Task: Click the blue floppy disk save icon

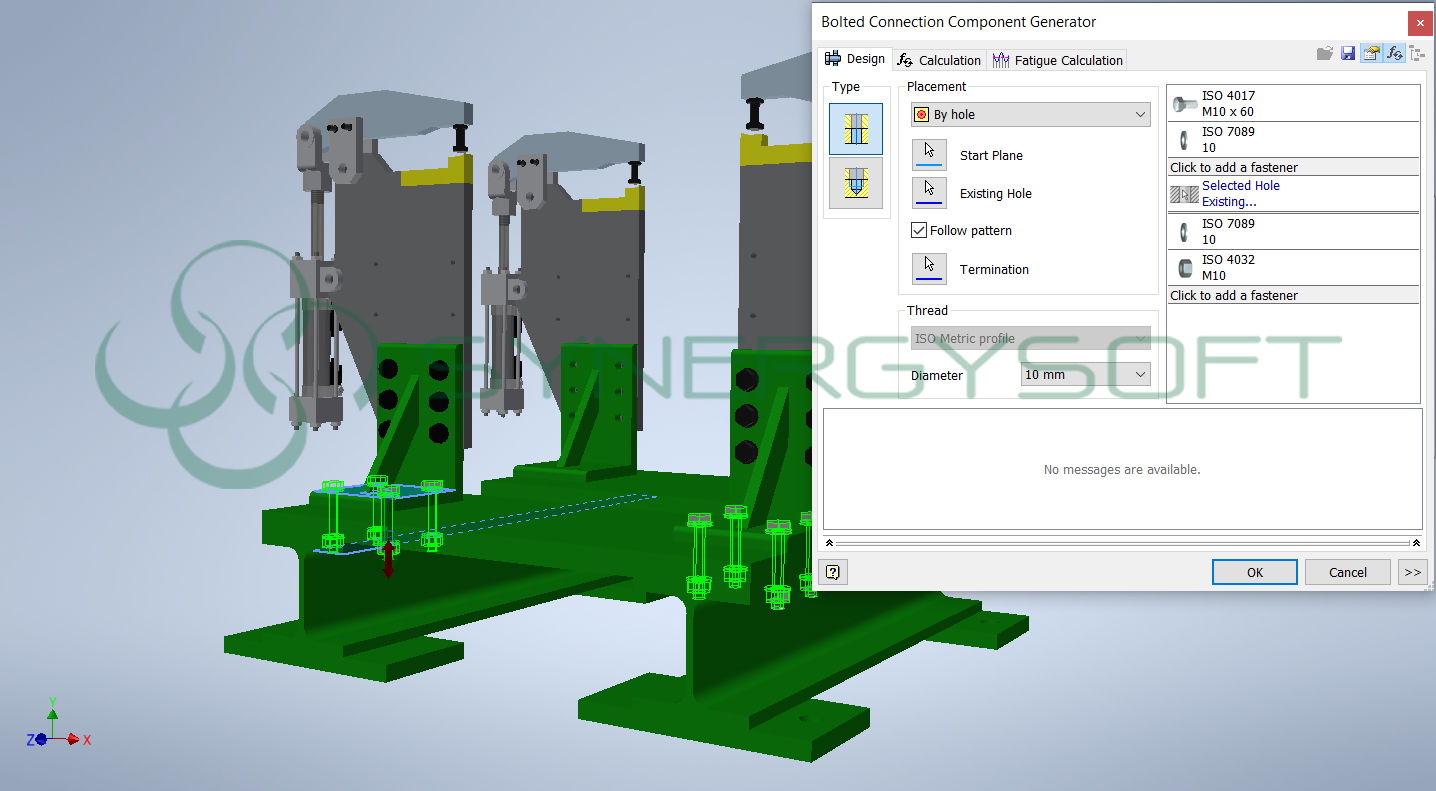Action: click(x=1348, y=53)
